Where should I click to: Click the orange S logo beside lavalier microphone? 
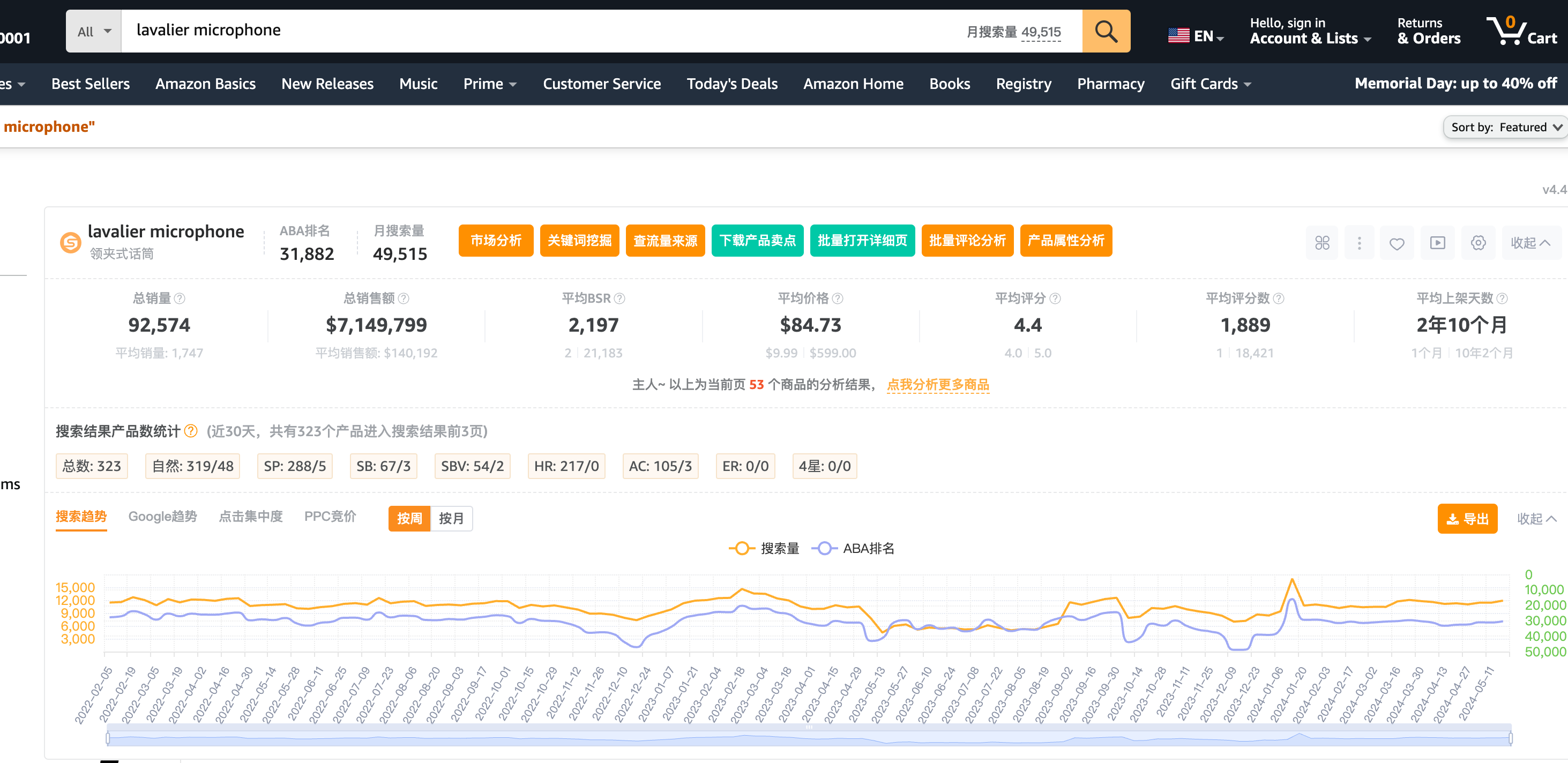[71, 242]
